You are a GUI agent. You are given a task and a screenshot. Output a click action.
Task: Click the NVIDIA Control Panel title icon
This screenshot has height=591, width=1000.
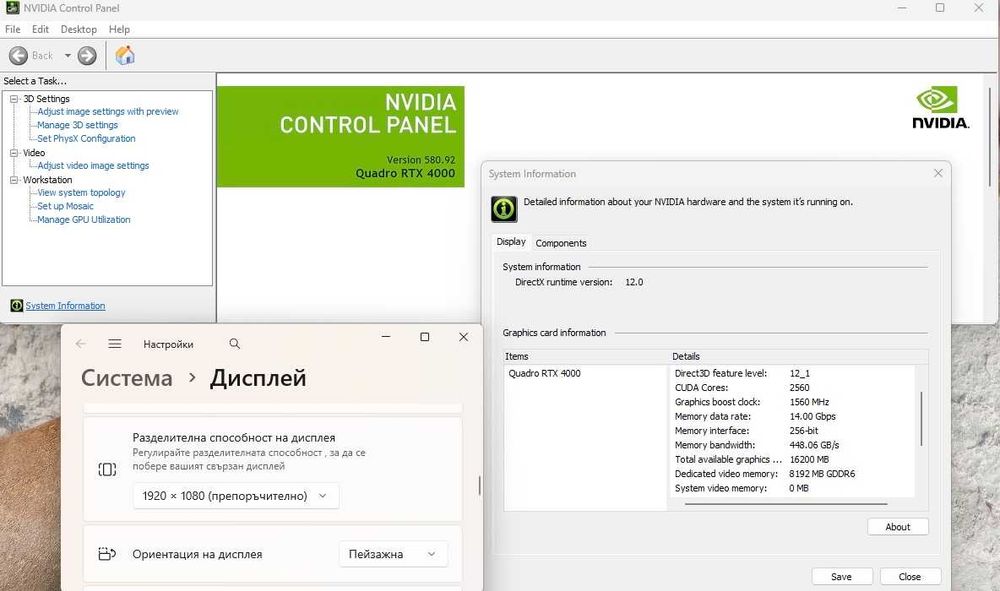(x=12, y=8)
